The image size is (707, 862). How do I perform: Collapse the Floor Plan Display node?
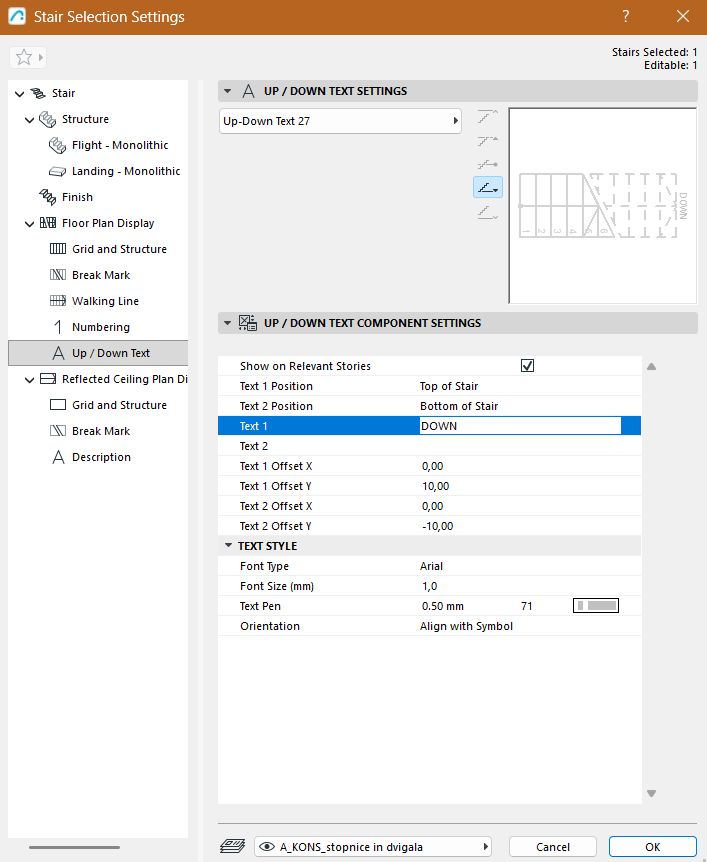[30, 223]
